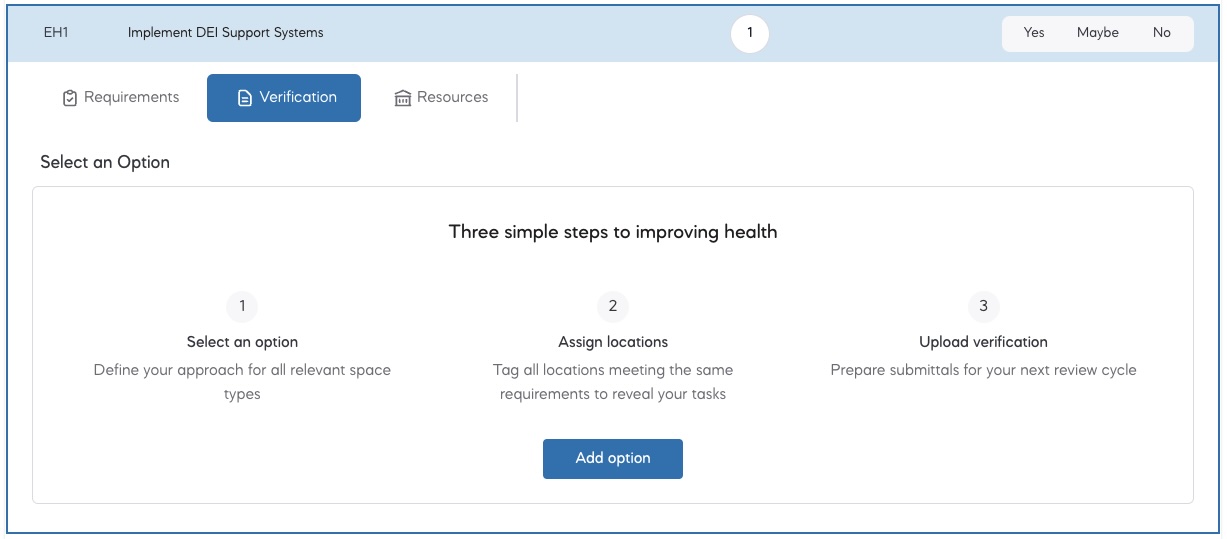Click the clipboard icon beside Requirements
1227x539 pixels.
(70, 98)
